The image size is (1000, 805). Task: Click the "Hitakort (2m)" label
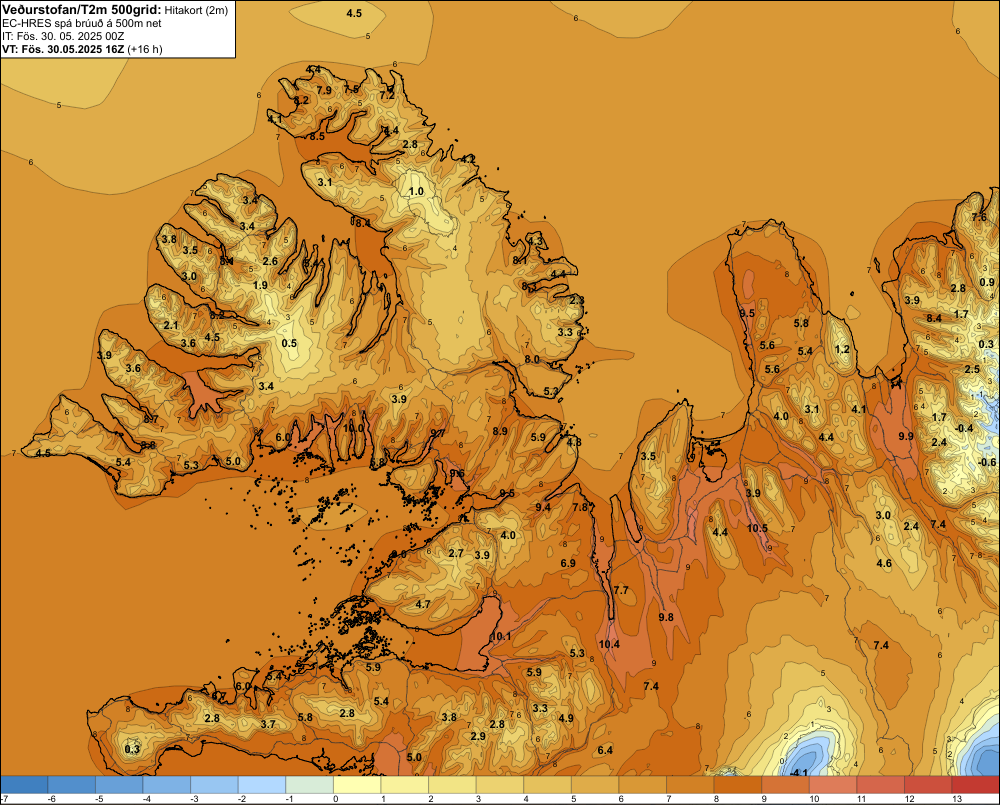point(196,10)
